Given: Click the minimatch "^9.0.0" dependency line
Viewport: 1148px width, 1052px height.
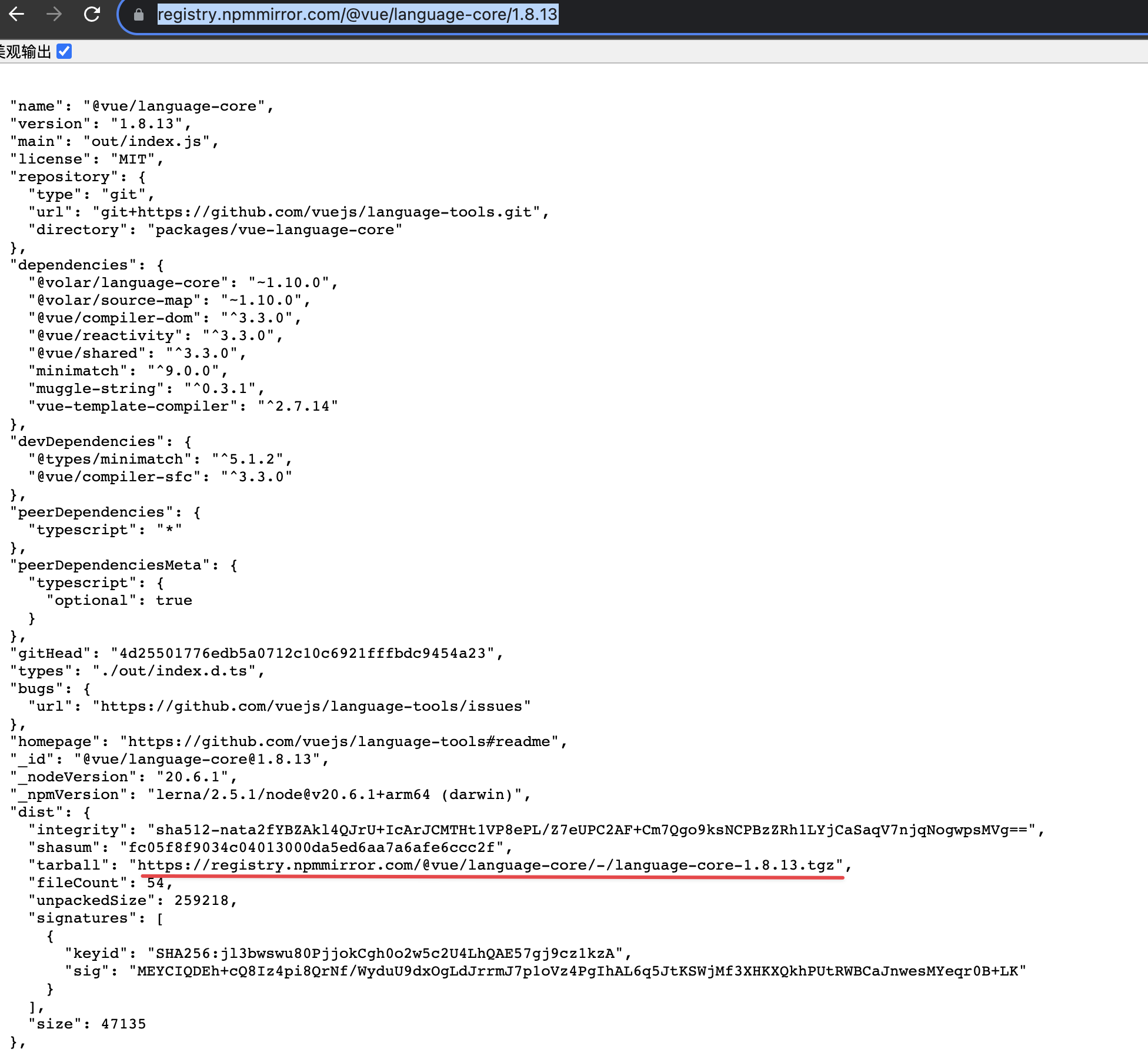Looking at the screenshot, I should coord(128,371).
